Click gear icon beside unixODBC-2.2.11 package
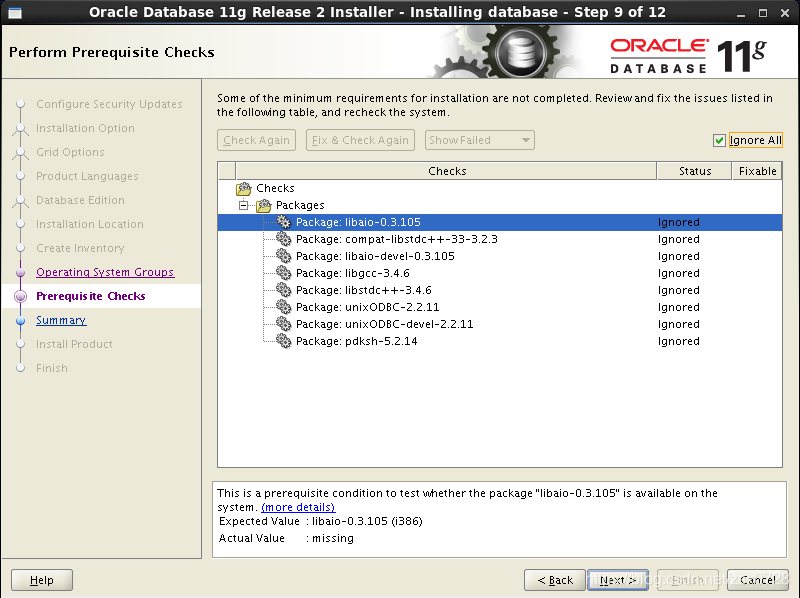The image size is (800, 598). point(284,307)
